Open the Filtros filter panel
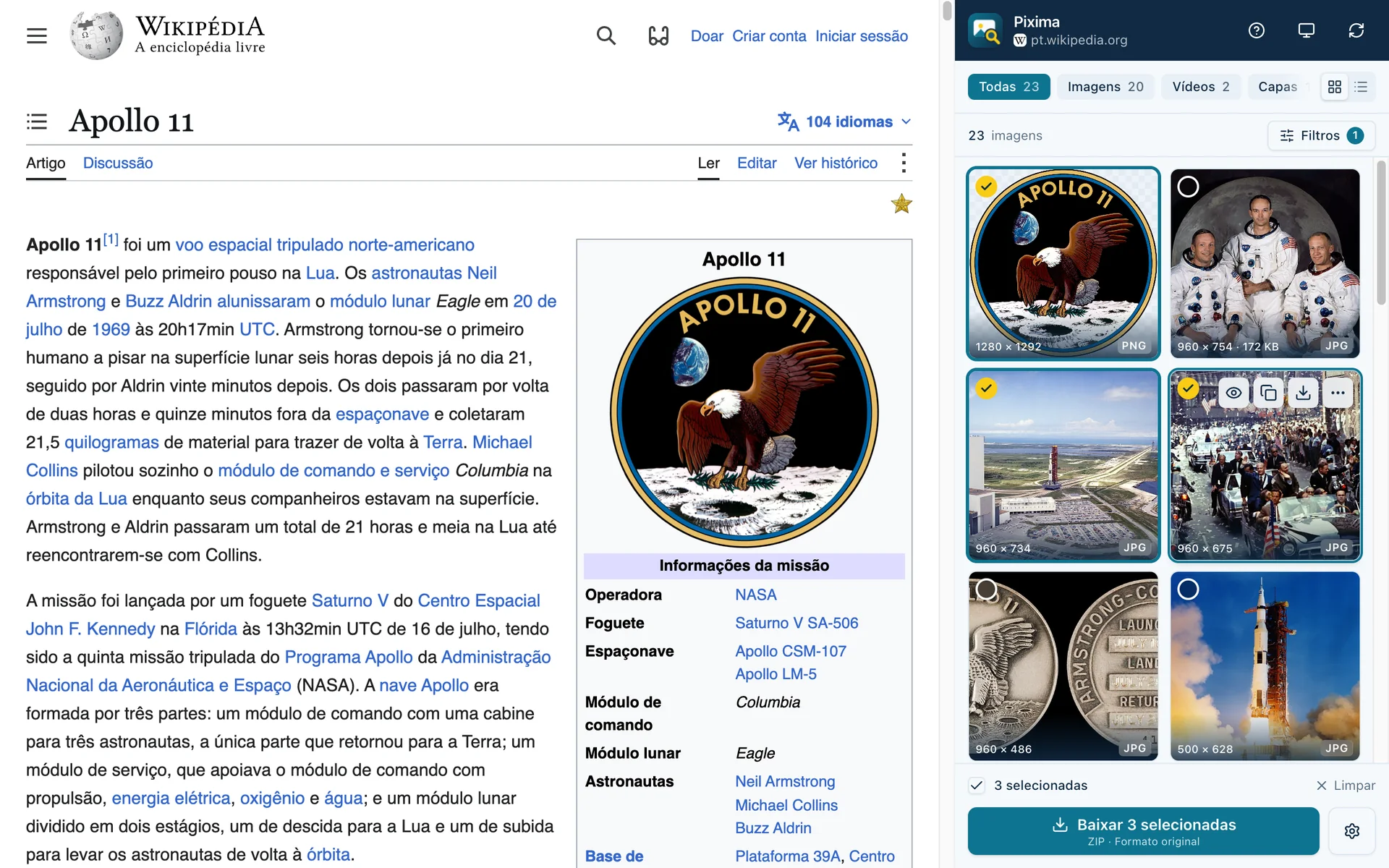 click(1321, 135)
